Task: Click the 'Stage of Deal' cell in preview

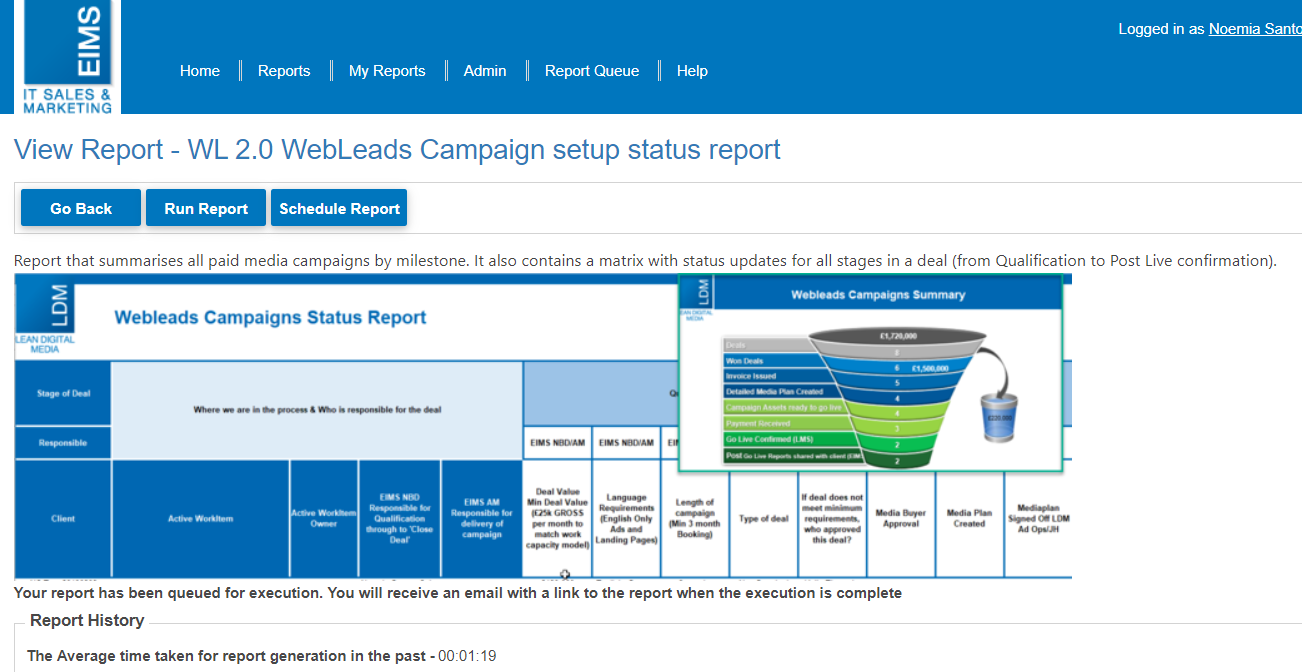Action: [63, 393]
